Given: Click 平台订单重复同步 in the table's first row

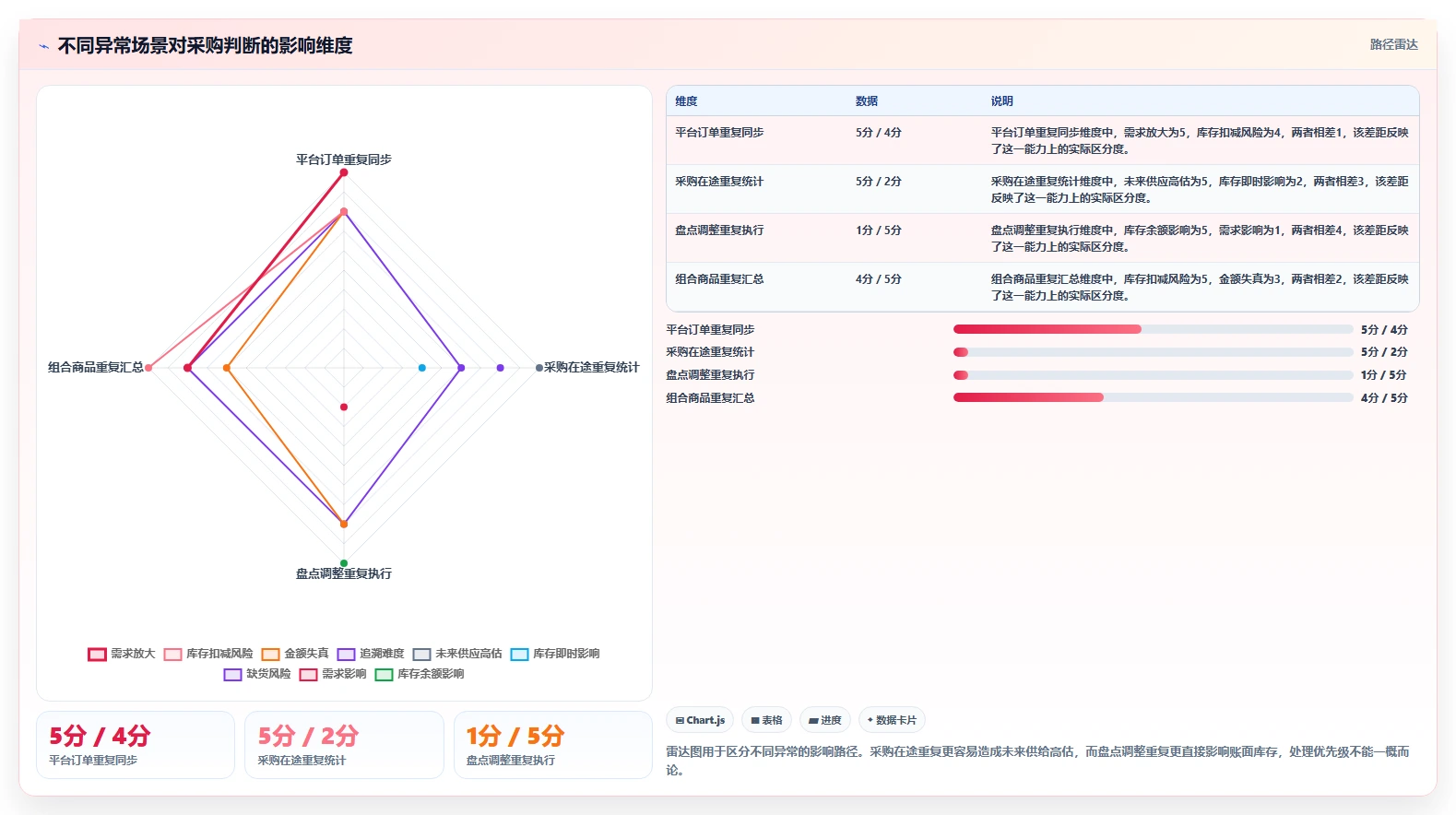Looking at the screenshot, I should 719,133.
